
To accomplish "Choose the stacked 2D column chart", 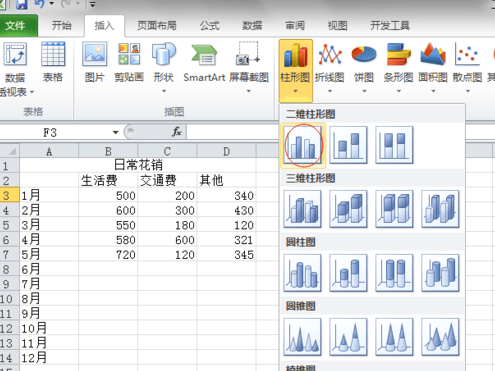I will [348, 145].
